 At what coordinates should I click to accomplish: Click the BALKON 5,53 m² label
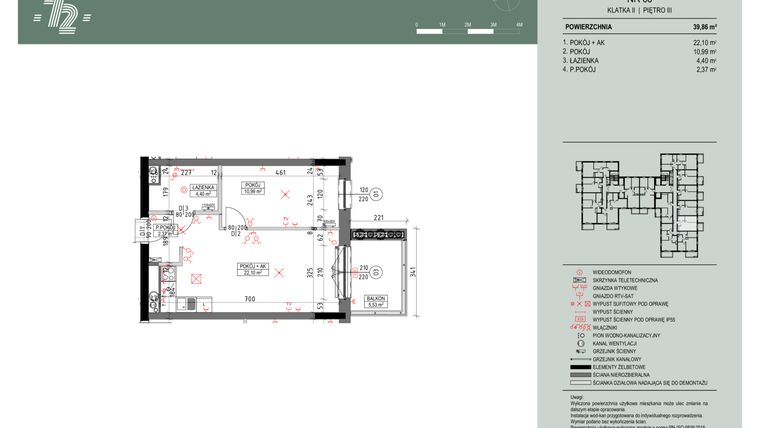click(x=376, y=301)
